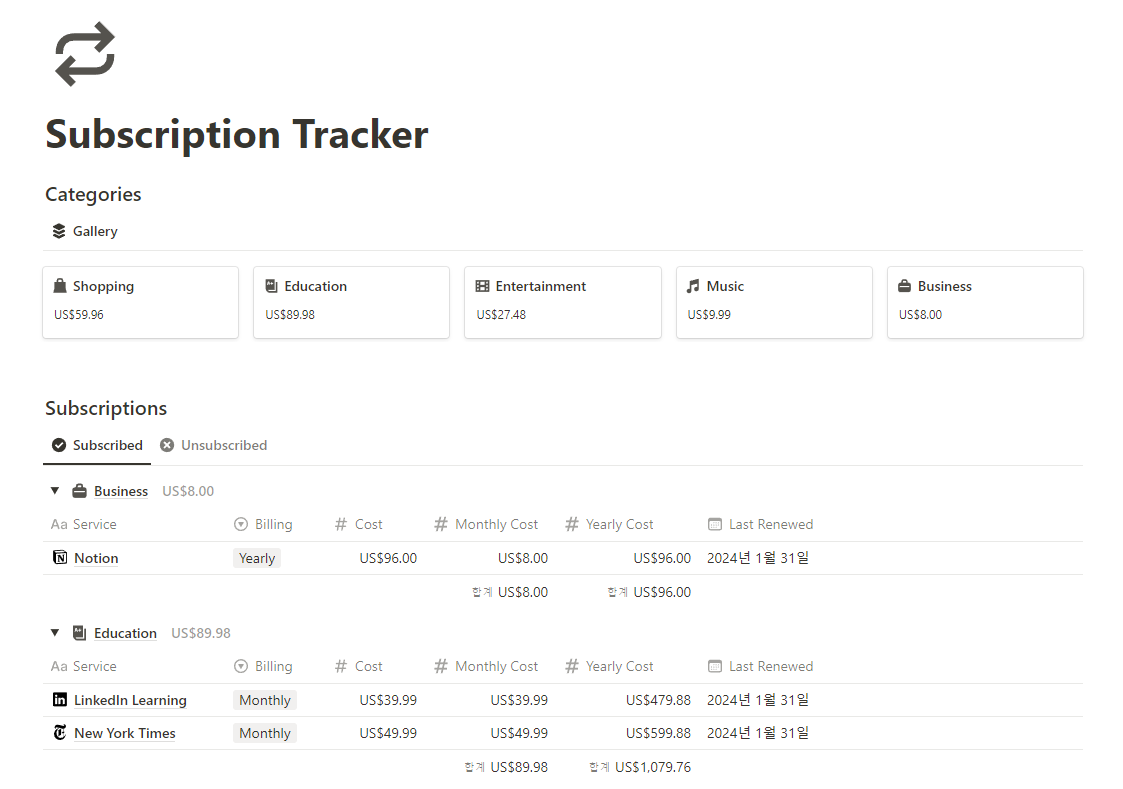Viewport: 1123px width, 789px height.
Task: Open the Notion service page
Action: click(96, 558)
